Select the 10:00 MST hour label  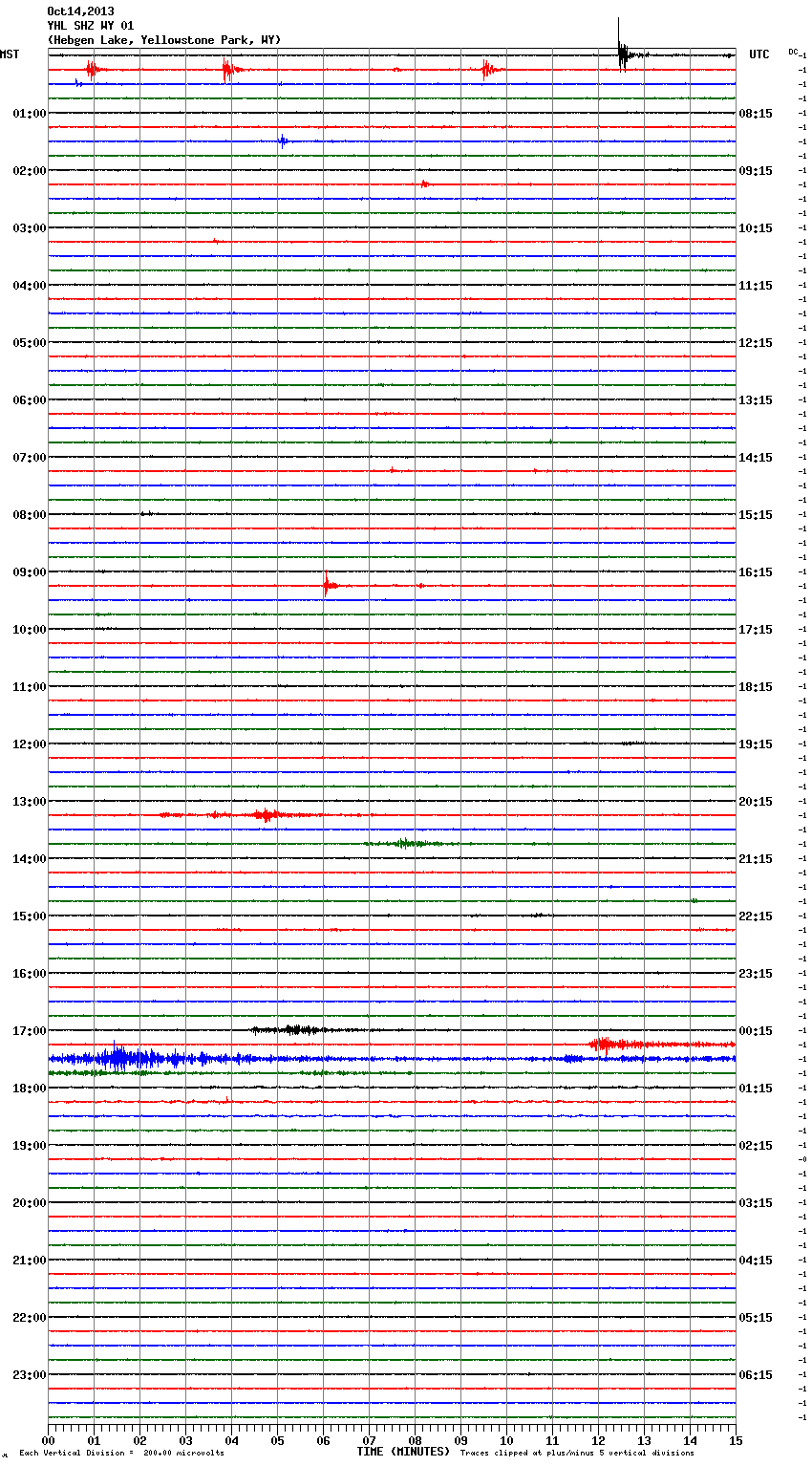30,629
